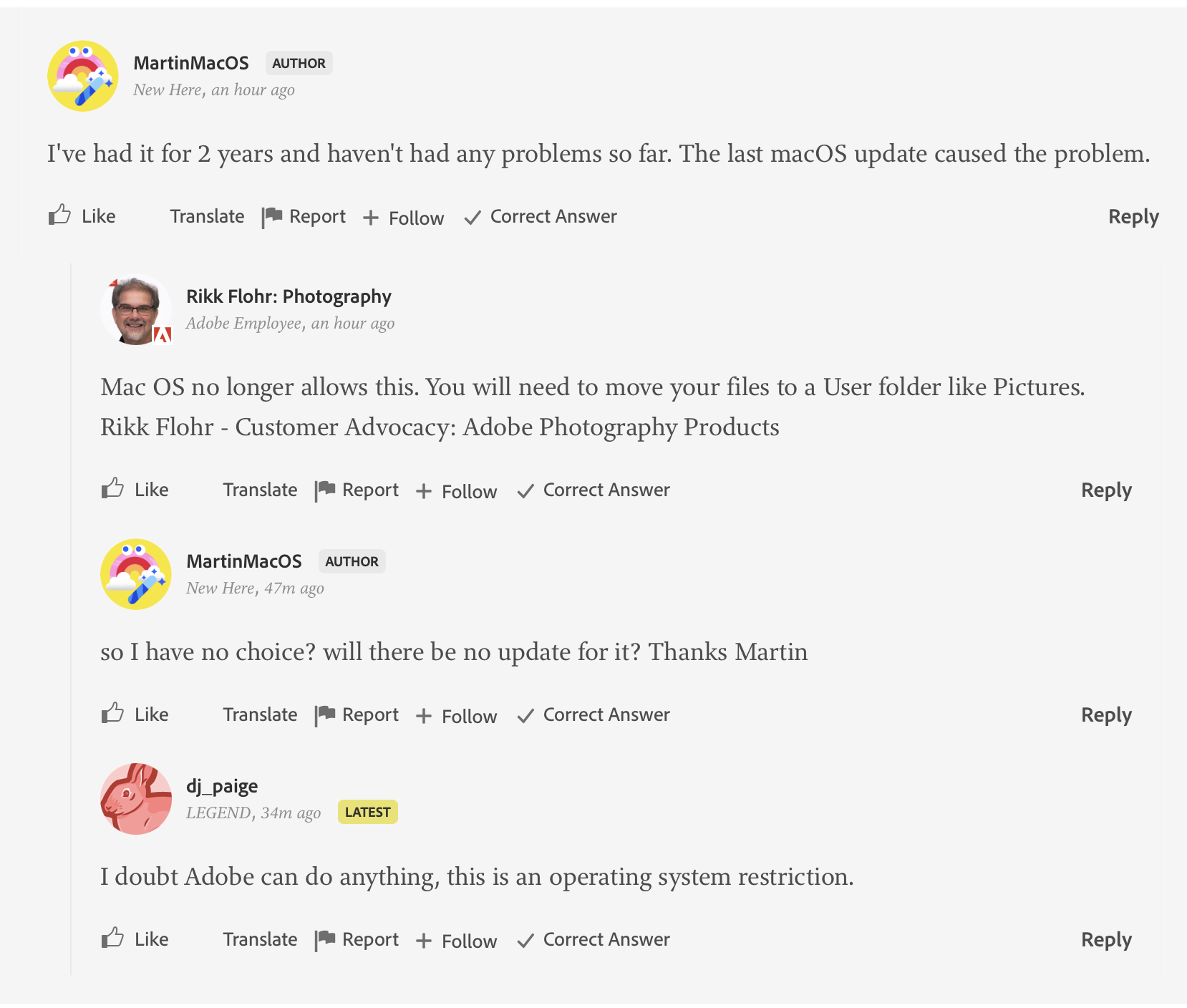This screenshot has width=1187, height=1008.
Task: Reply to dj_paige's latest comment
Action: (1105, 940)
